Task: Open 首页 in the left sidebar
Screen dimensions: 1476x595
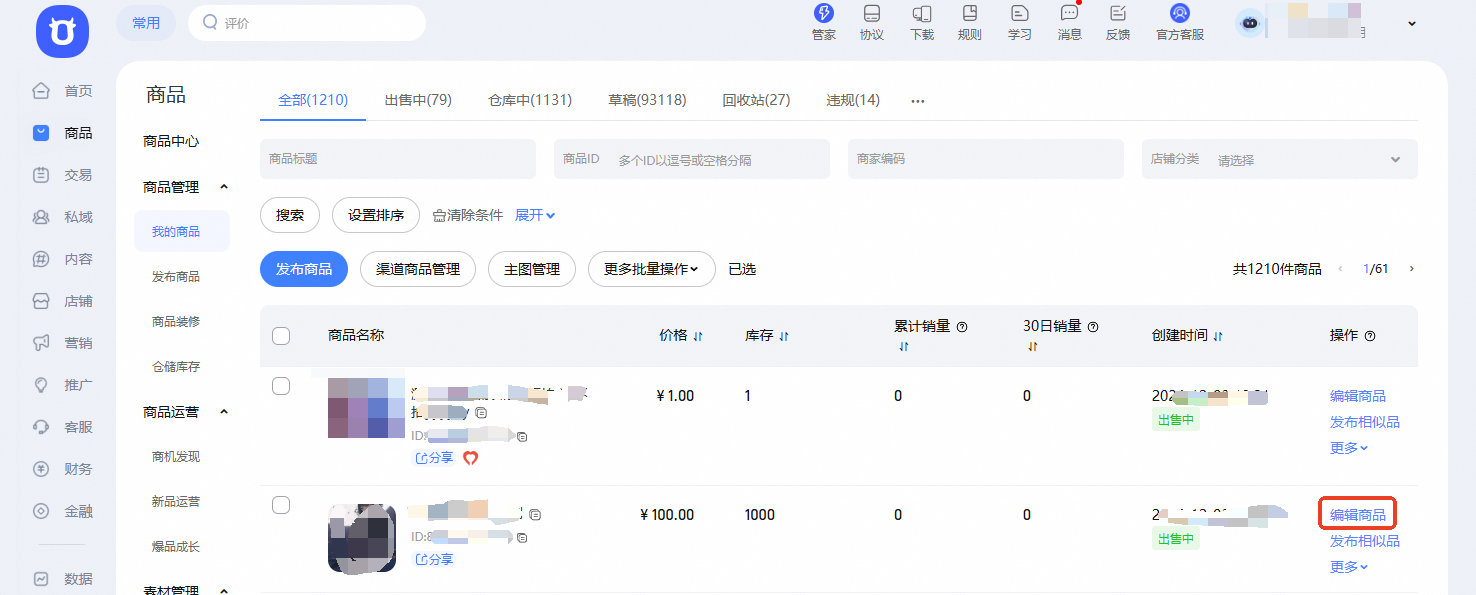Action: click(63, 91)
